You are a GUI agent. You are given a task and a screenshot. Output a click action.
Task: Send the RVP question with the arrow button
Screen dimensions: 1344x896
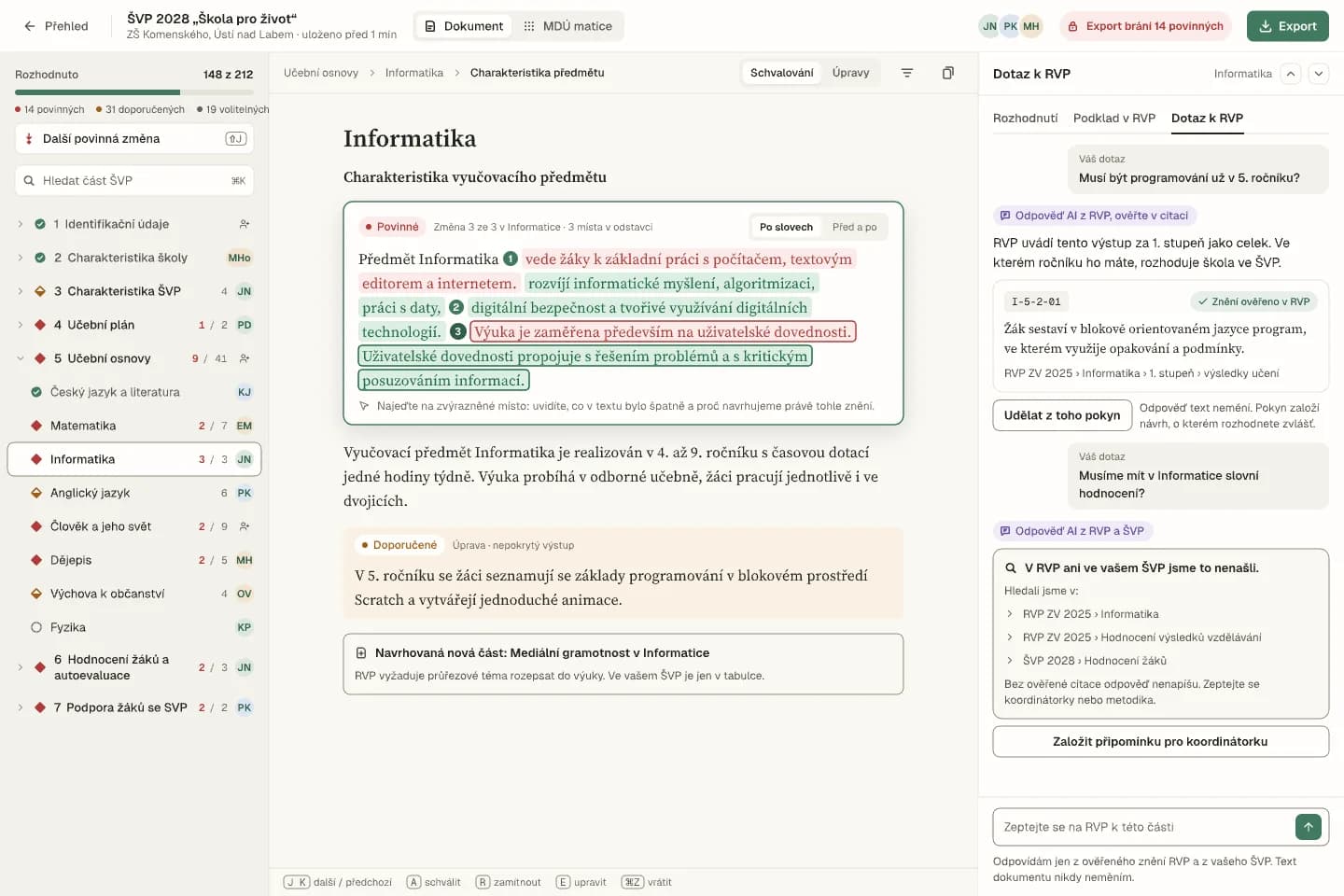(1308, 827)
